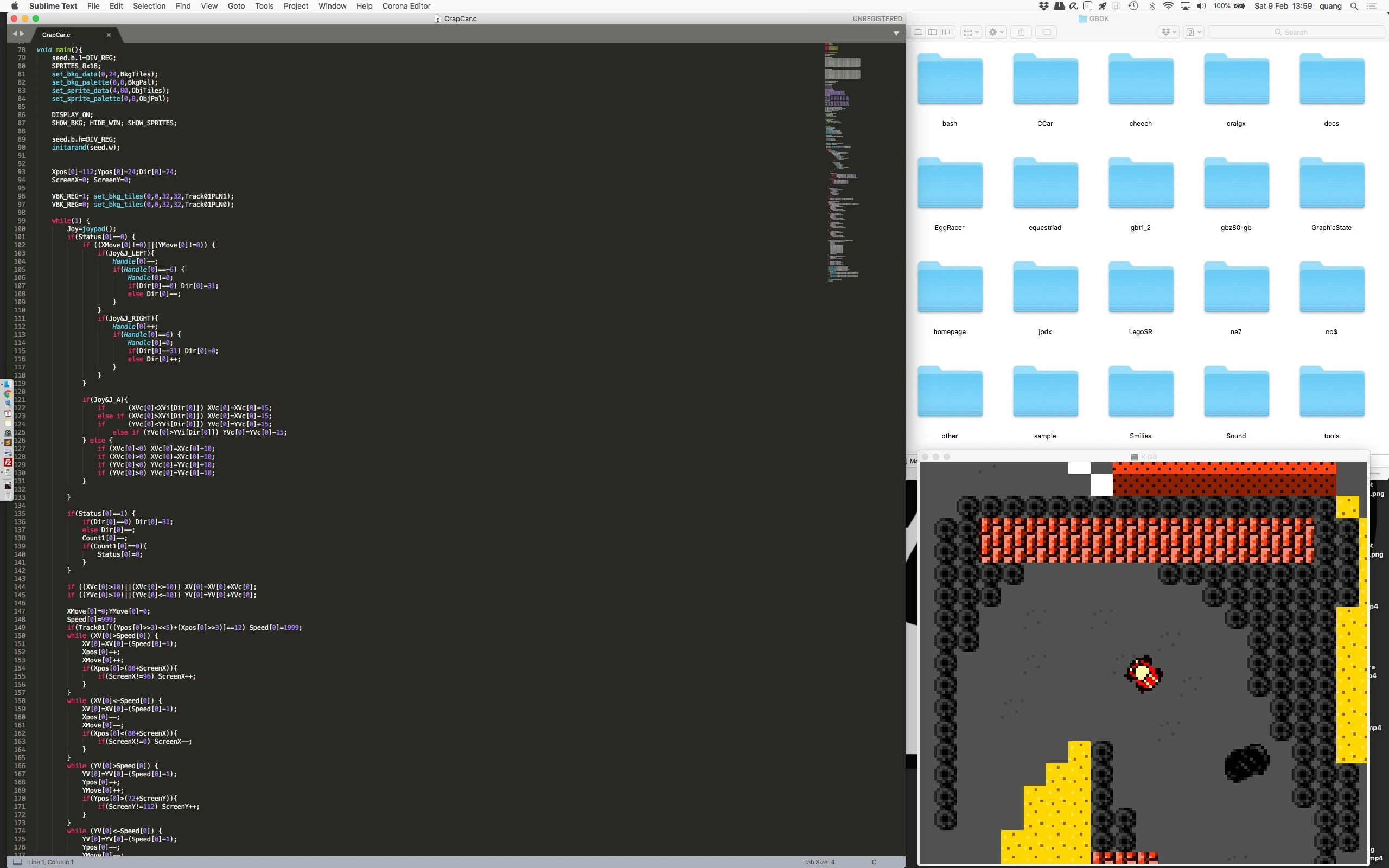Open Finder action gear menu
The image size is (1389, 868).
coord(996,32)
